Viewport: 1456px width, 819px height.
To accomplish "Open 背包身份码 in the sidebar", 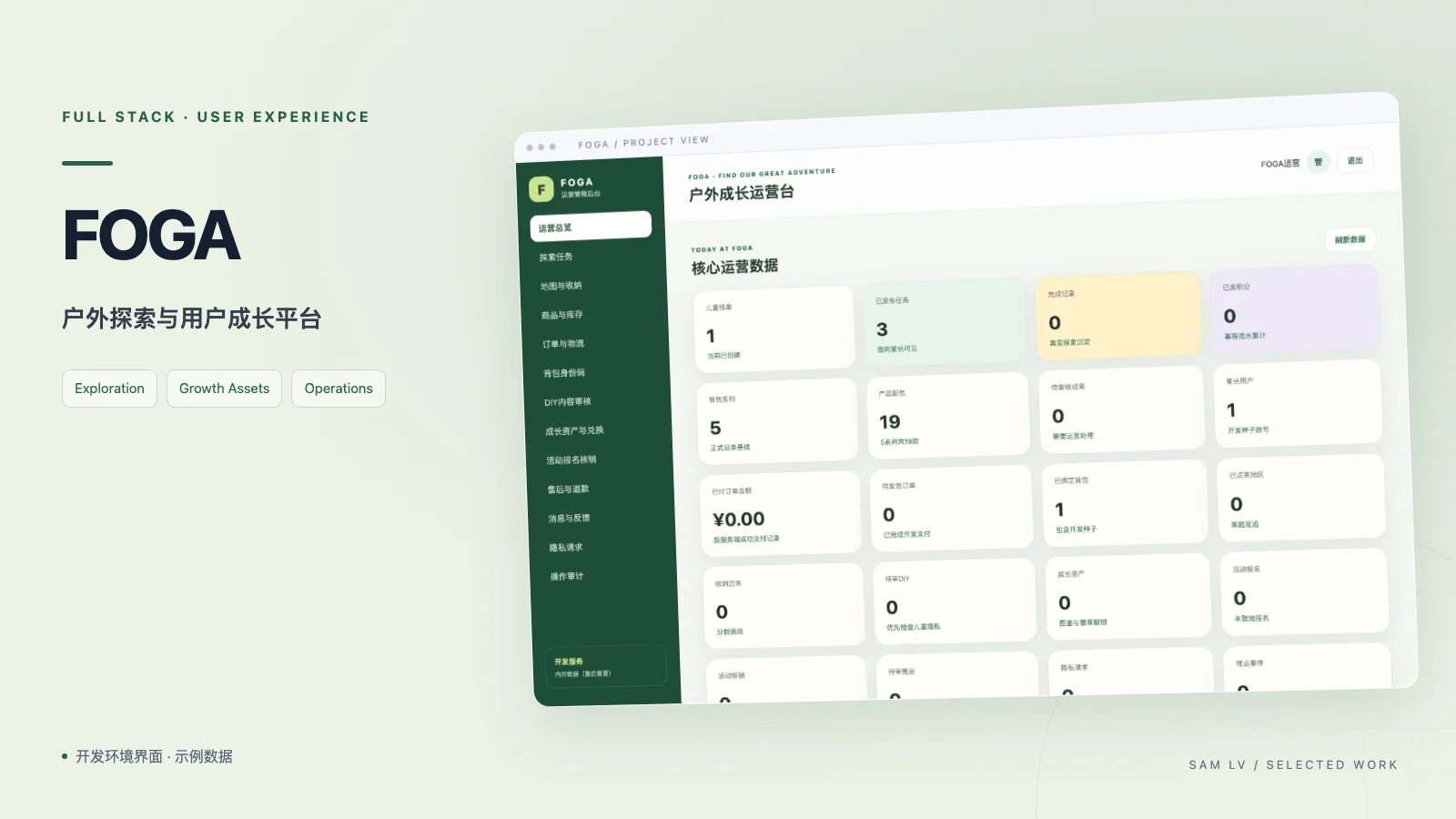I will coord(564,373).
